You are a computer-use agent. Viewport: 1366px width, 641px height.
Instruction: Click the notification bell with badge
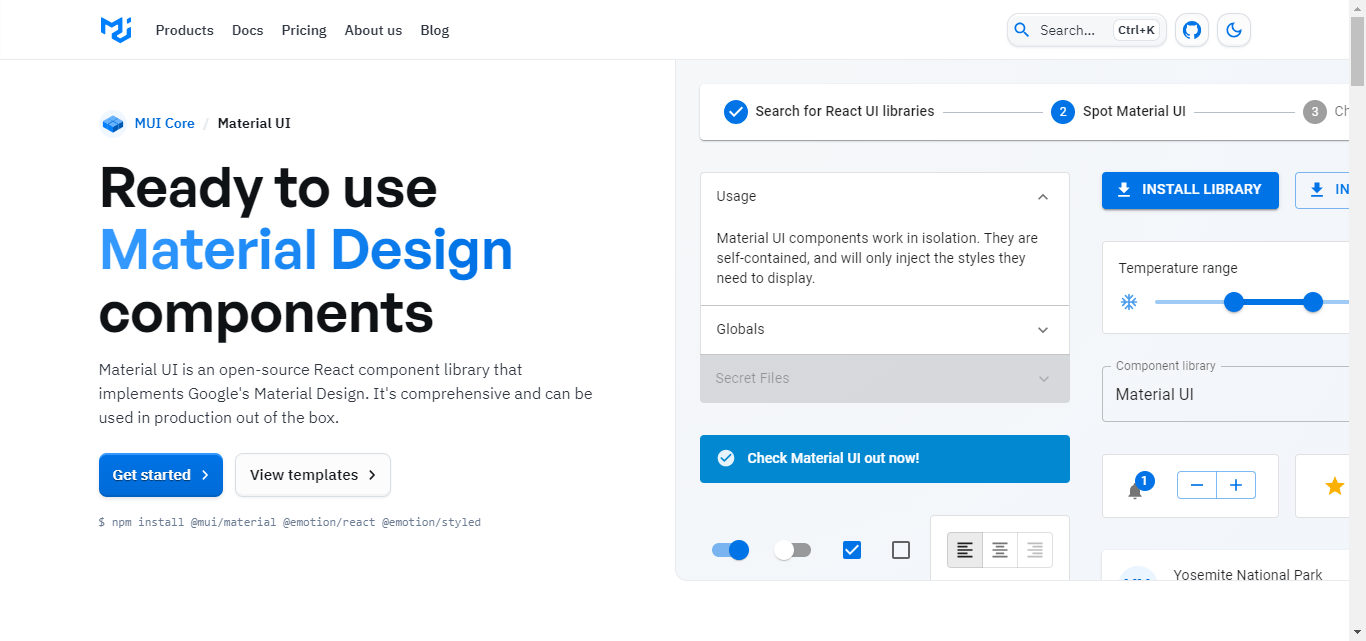[1135, 489]
